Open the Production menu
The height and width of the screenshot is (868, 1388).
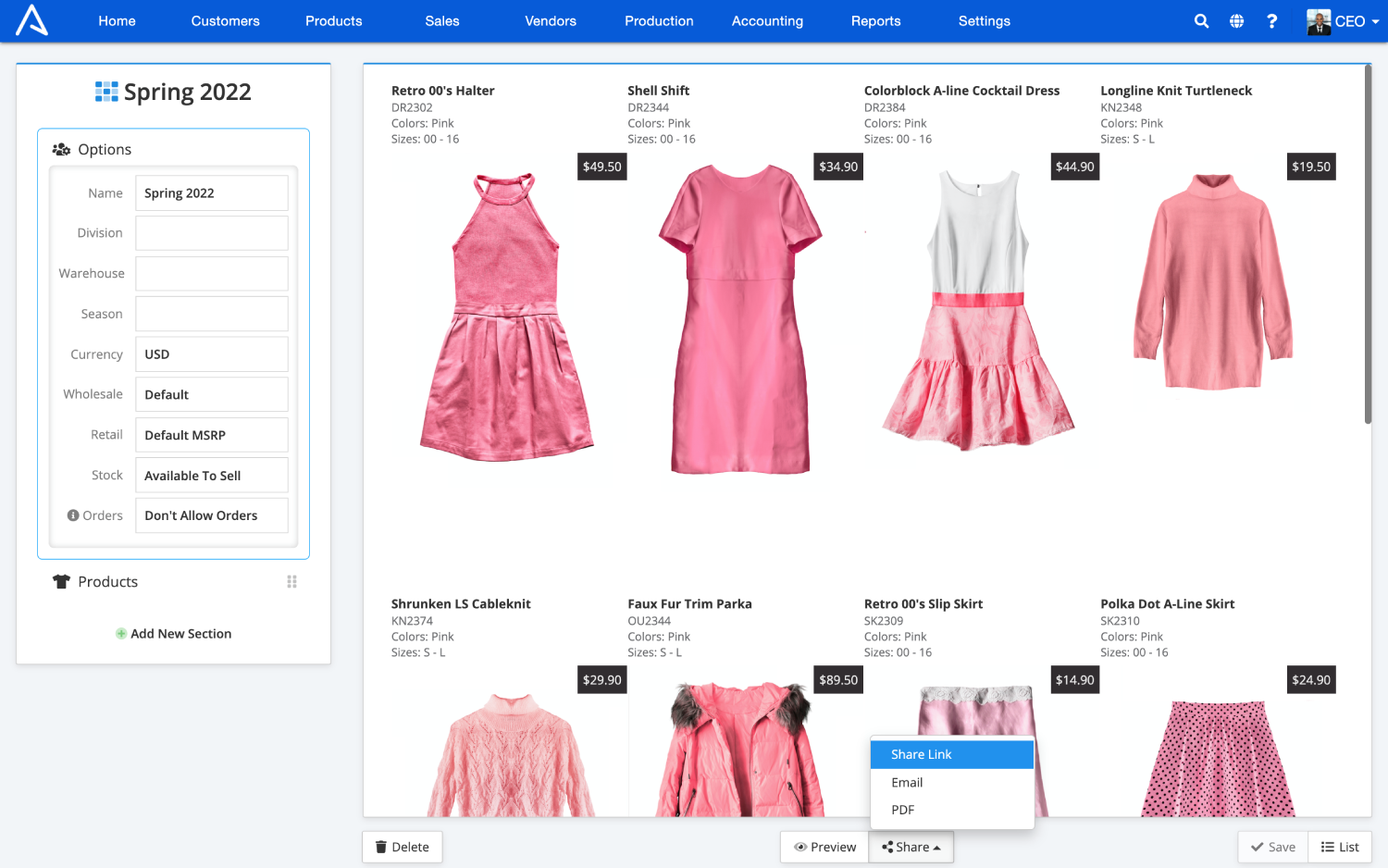659,21
